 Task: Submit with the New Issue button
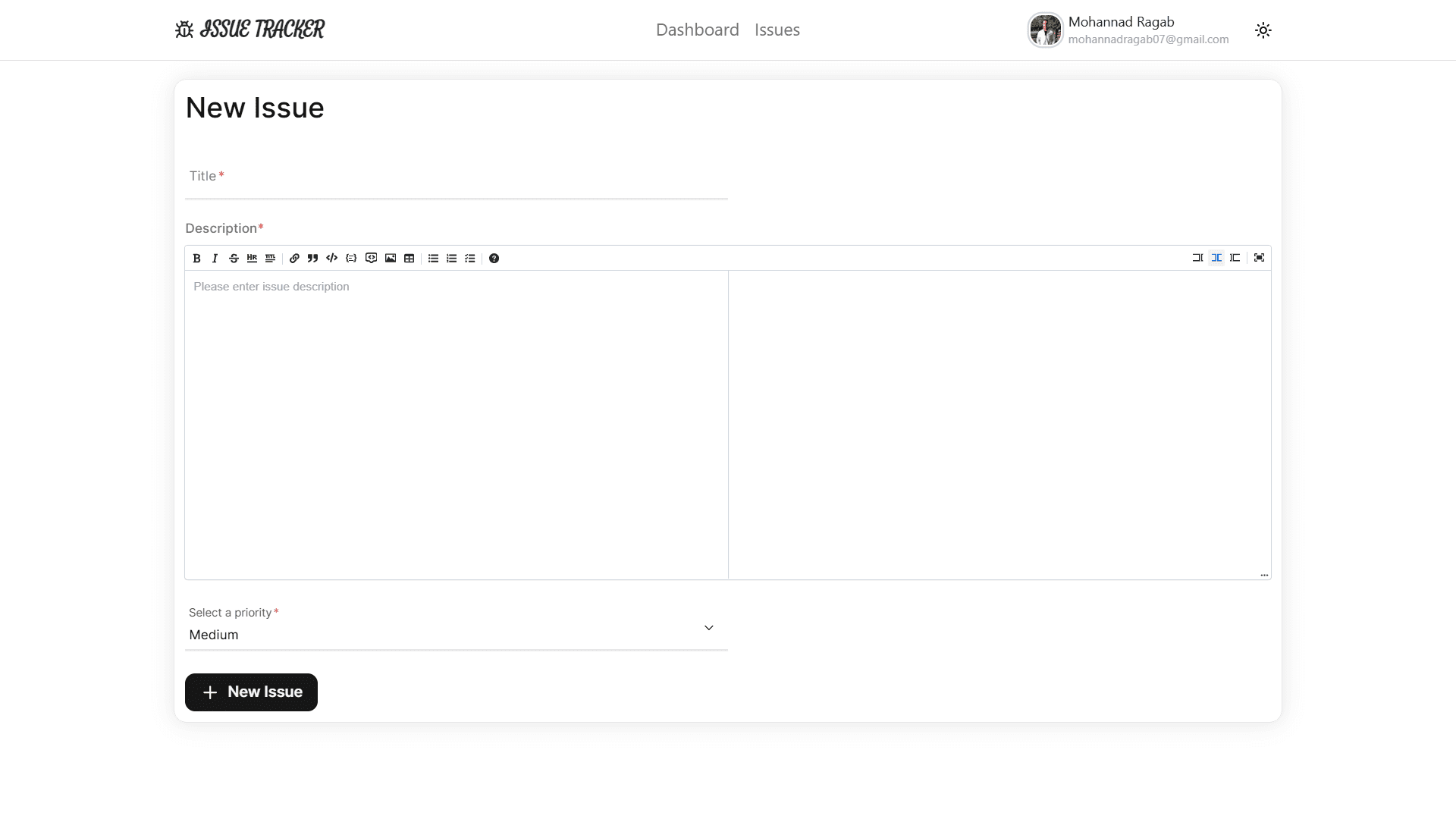[251, 692]
